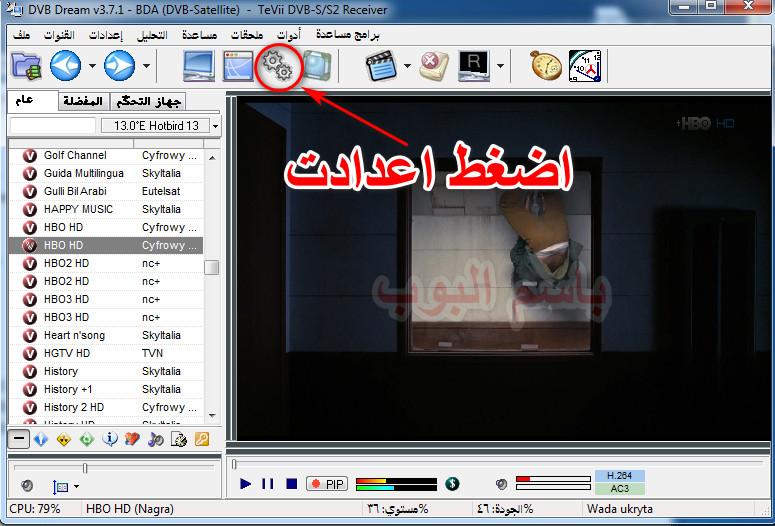Switch to the جهاز التحكم tab
This screenshot has height=526, width=775.
pyautogui.click(x=148, y=102)
